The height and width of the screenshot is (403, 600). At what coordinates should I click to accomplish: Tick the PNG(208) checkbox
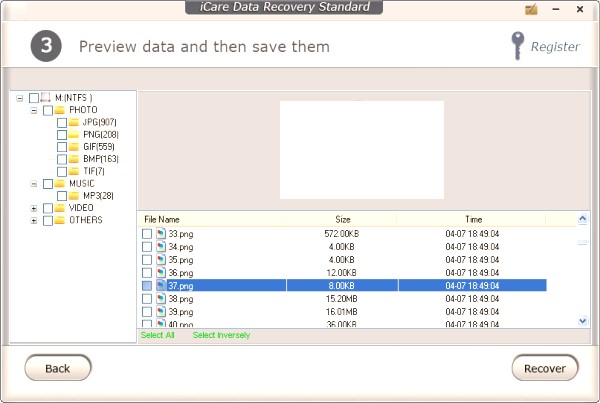coord(62,135)
